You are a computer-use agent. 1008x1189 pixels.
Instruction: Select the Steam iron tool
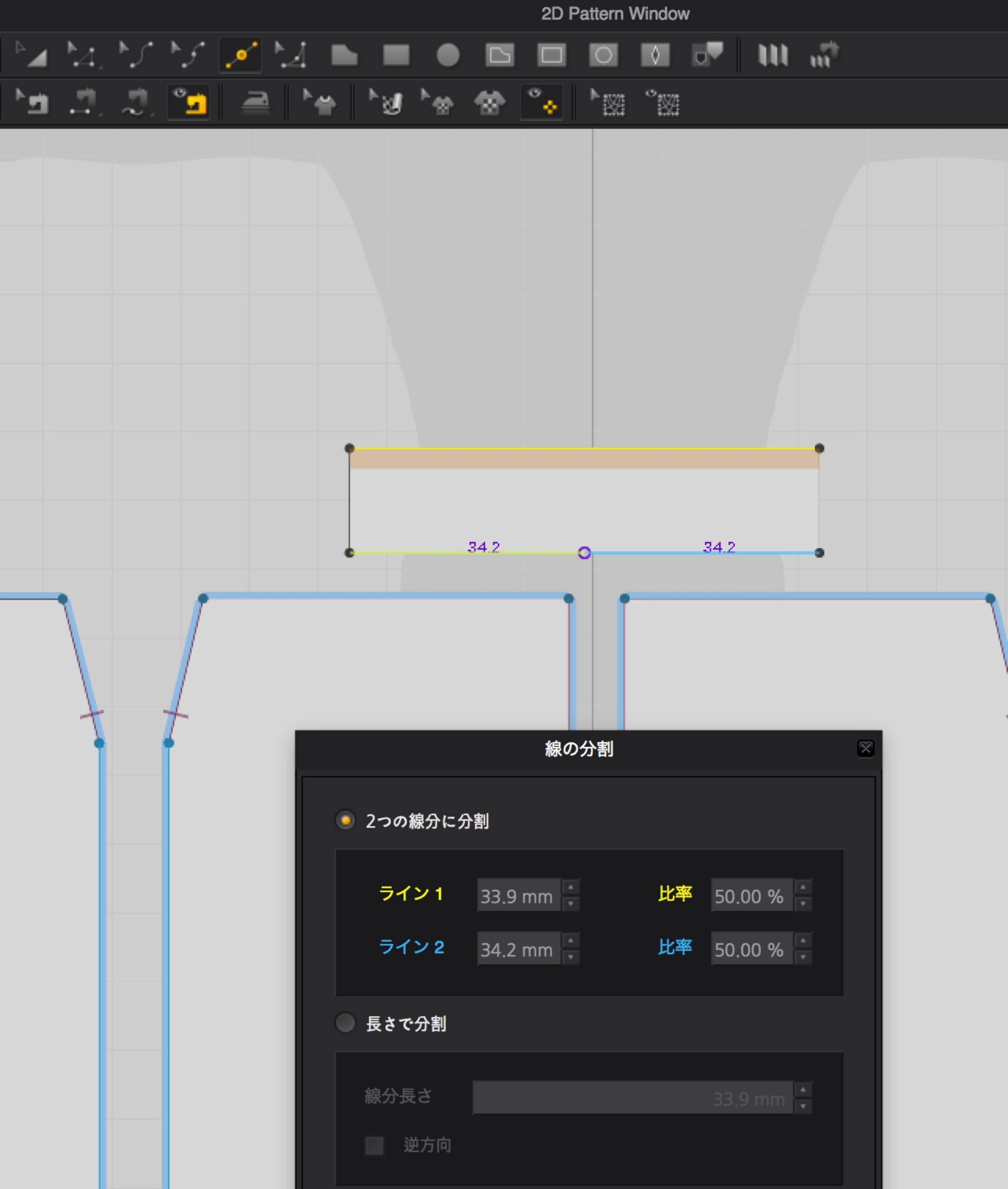tap(255, 103)
